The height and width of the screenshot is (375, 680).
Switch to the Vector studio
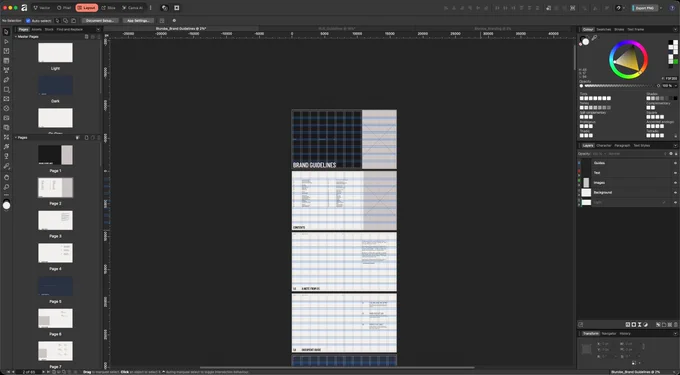point(42,8)
